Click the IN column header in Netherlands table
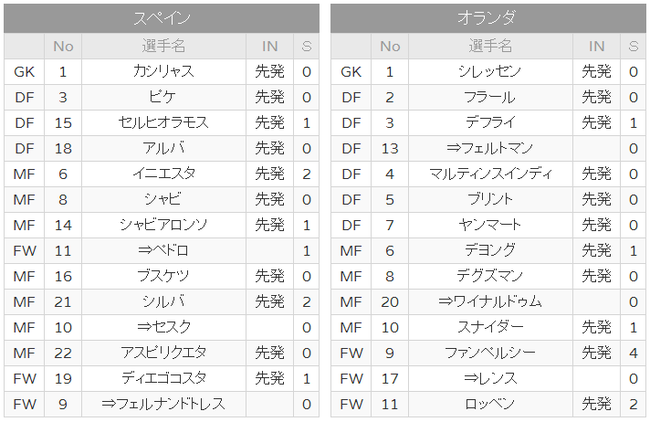 pyautogui.click(x=597, y=46)
